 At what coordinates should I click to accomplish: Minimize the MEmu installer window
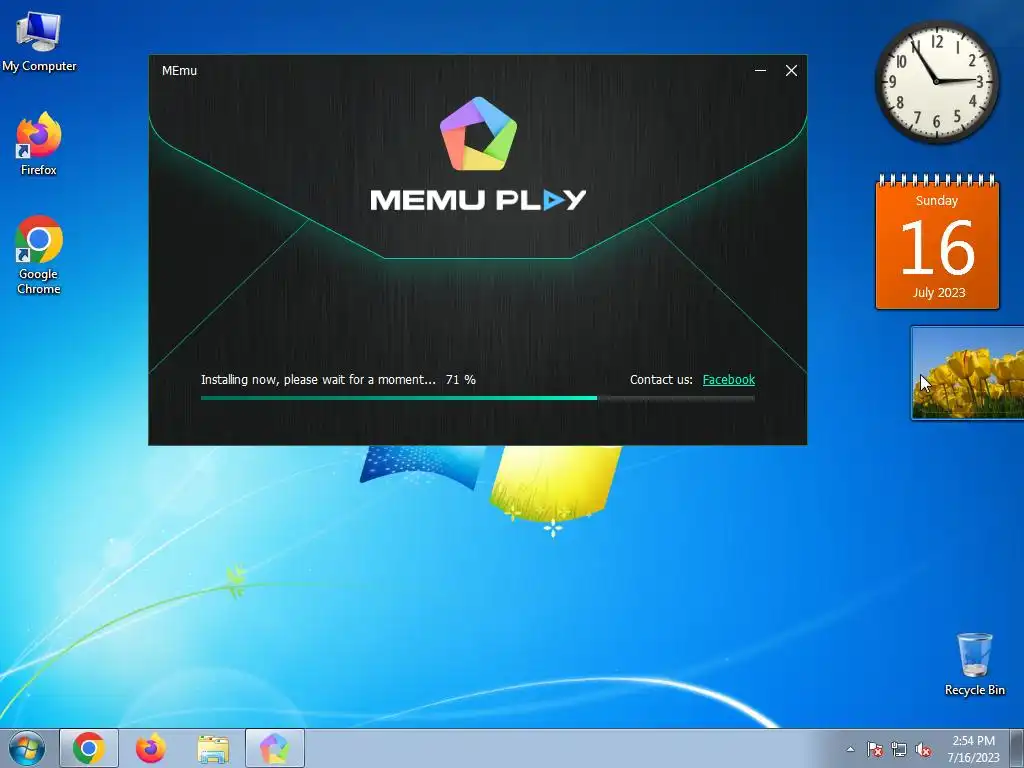point(760,71)
